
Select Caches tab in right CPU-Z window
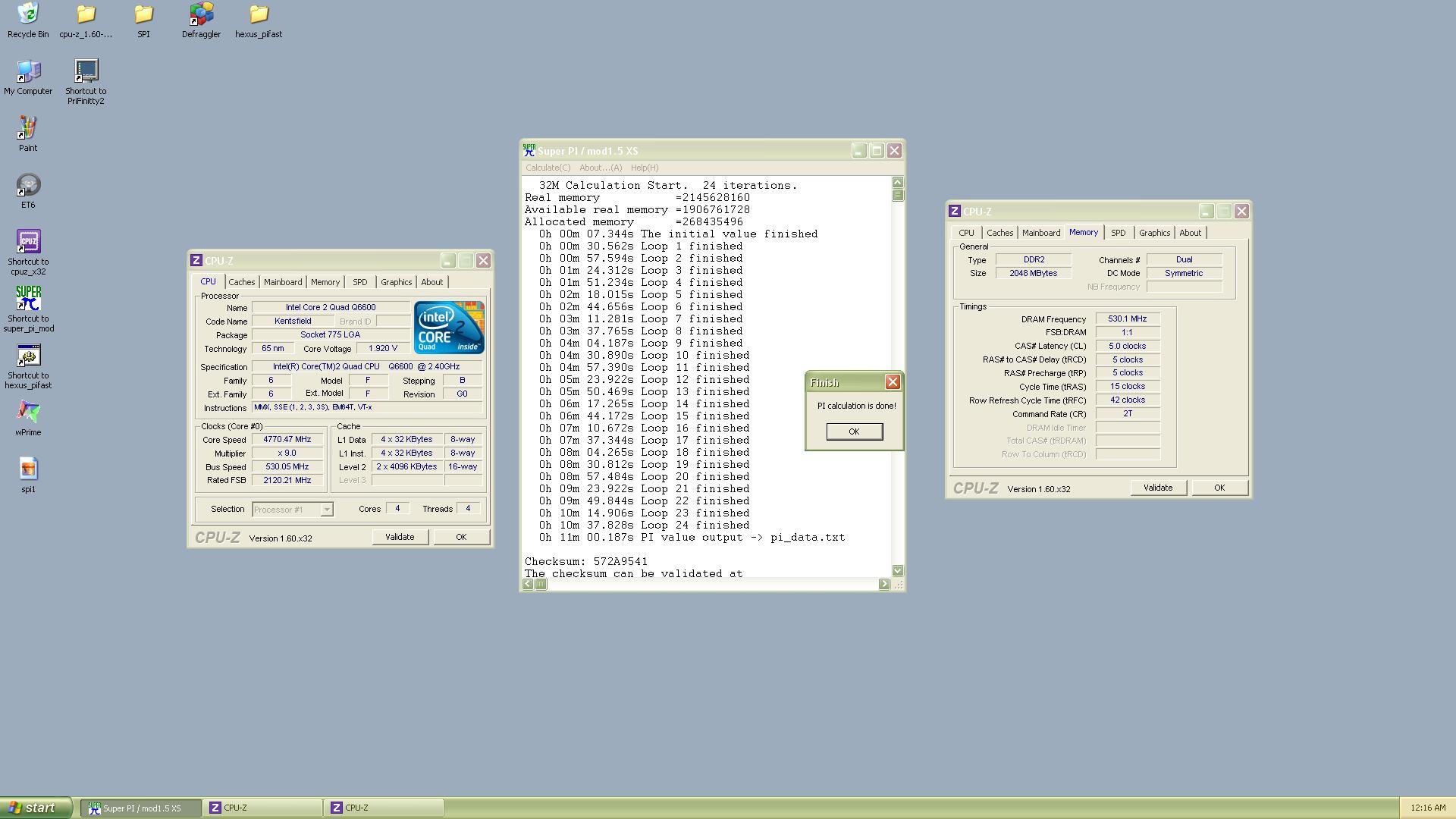pos(999,233)
